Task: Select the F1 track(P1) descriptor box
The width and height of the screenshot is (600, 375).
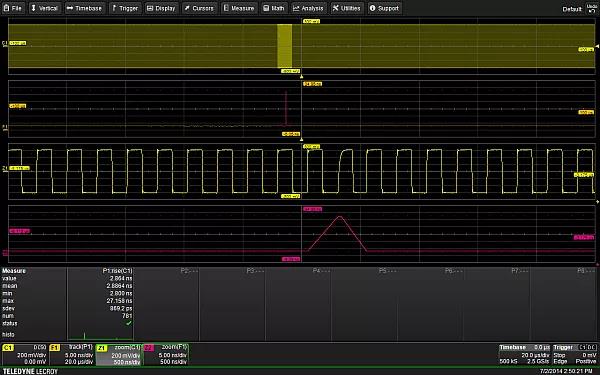Action: 72,354
